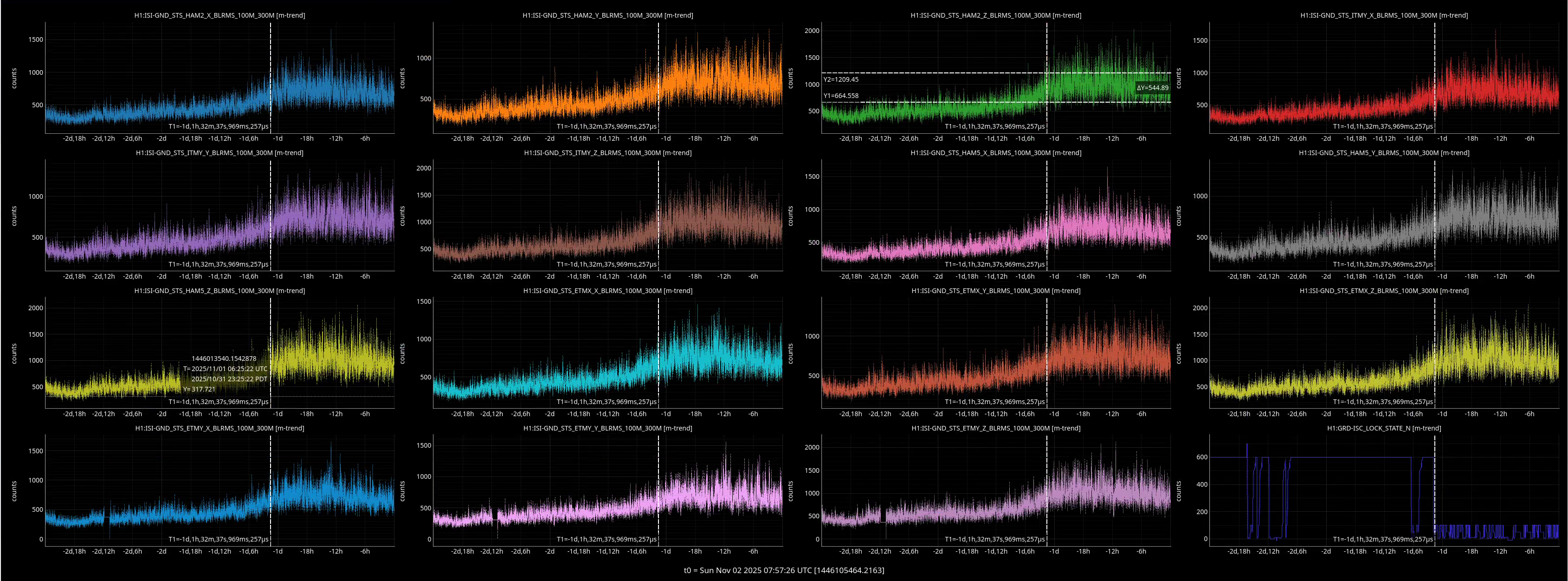Click the t0 timestamp label at the bottom
The width and height of the screenshot is (1568, 581).
[783, 570]
